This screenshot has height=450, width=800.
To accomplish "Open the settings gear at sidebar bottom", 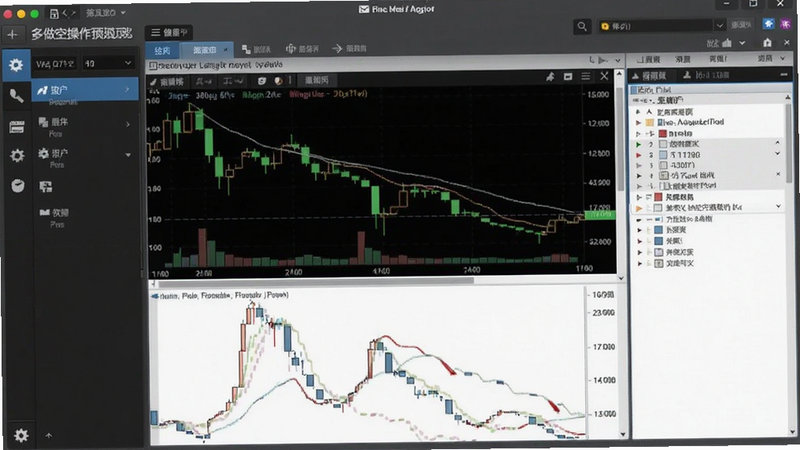I will (x=21, y=435).
